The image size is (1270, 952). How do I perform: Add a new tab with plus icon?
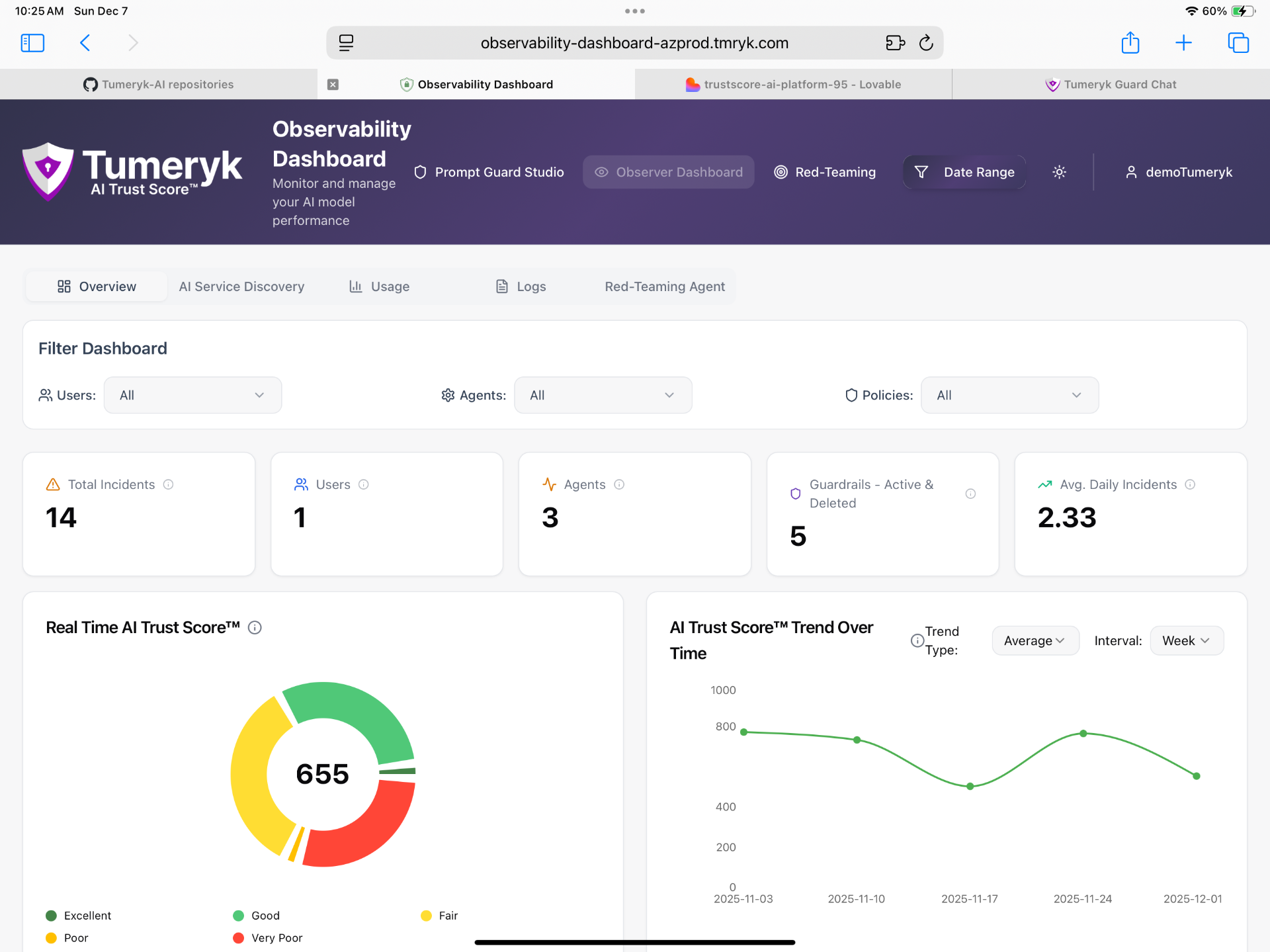point(1183,43)
